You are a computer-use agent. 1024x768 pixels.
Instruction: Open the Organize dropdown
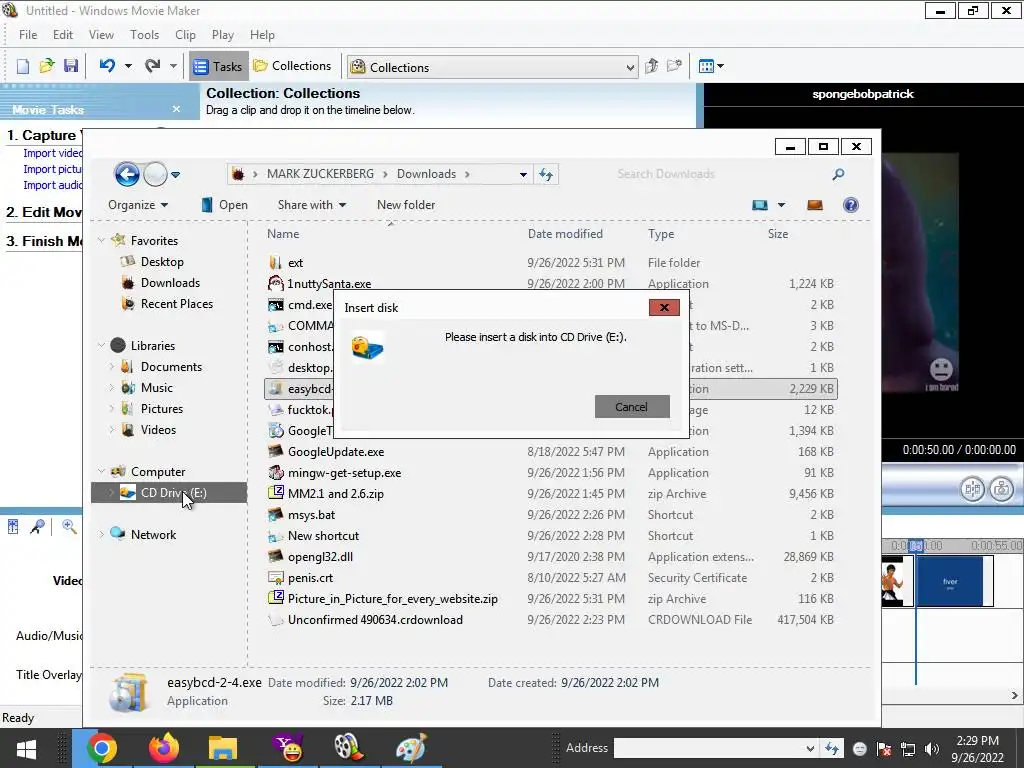(138, 205)
